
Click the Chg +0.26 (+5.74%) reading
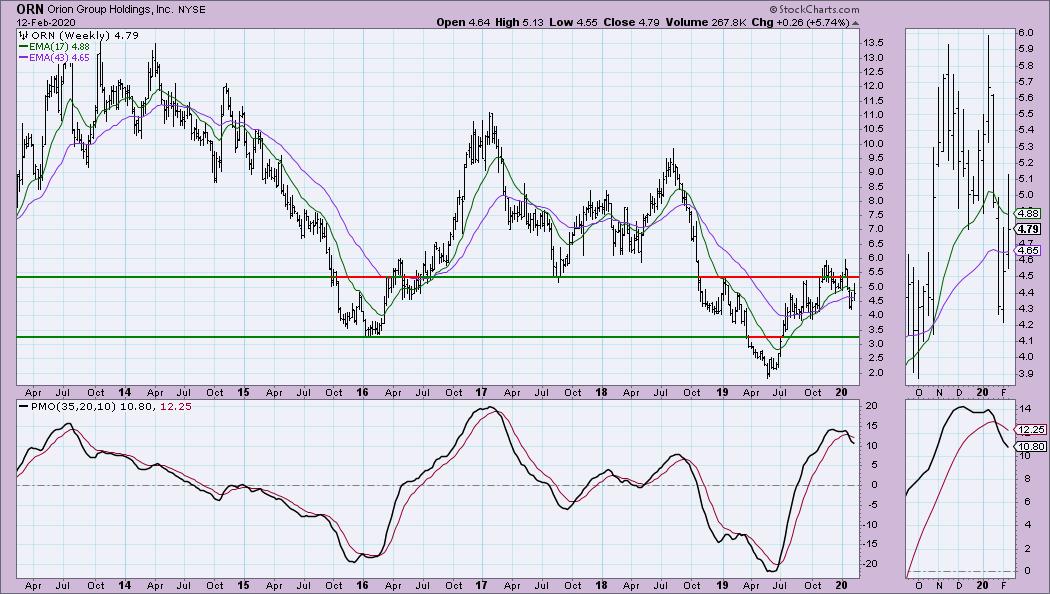[800, 22]
